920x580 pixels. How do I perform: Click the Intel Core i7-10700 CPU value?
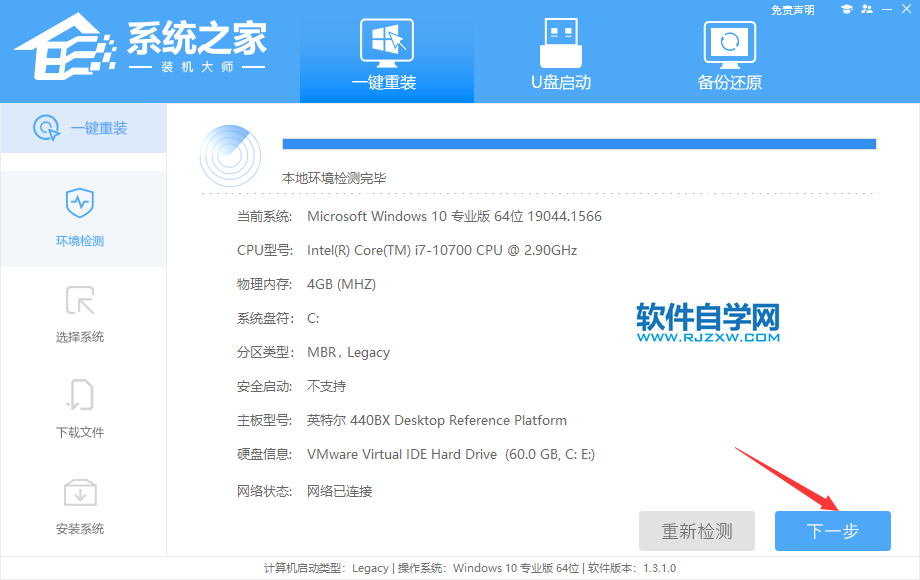[442, 250]
